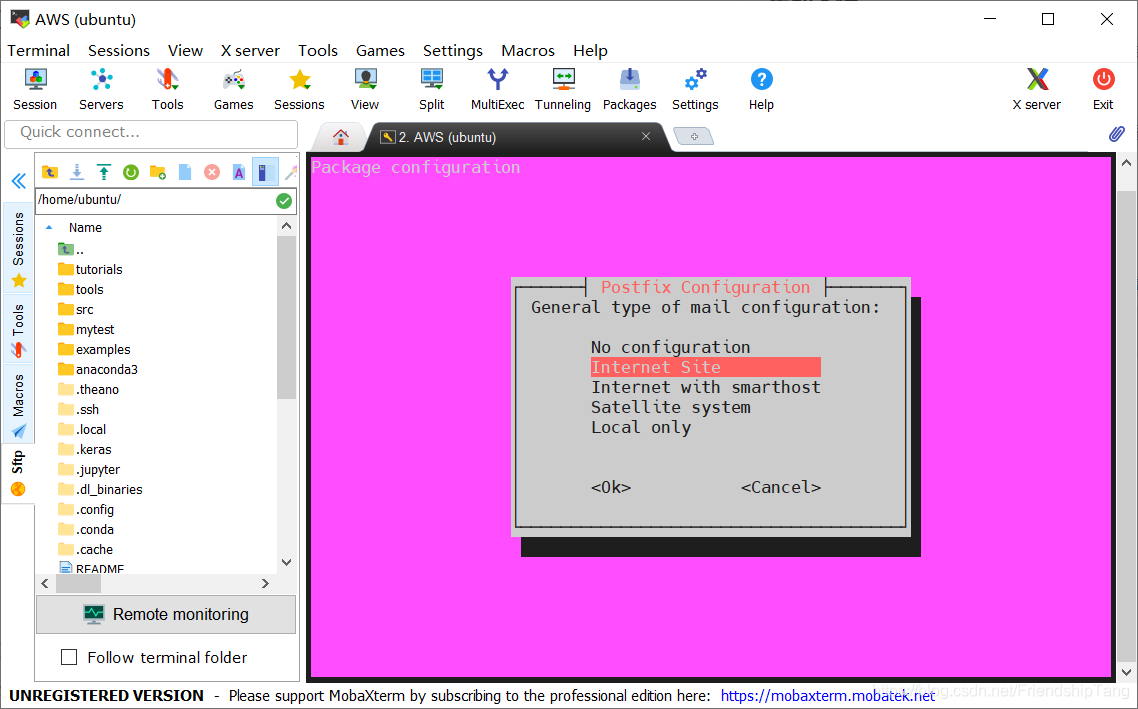Open the Packages icon

[629, 89]
